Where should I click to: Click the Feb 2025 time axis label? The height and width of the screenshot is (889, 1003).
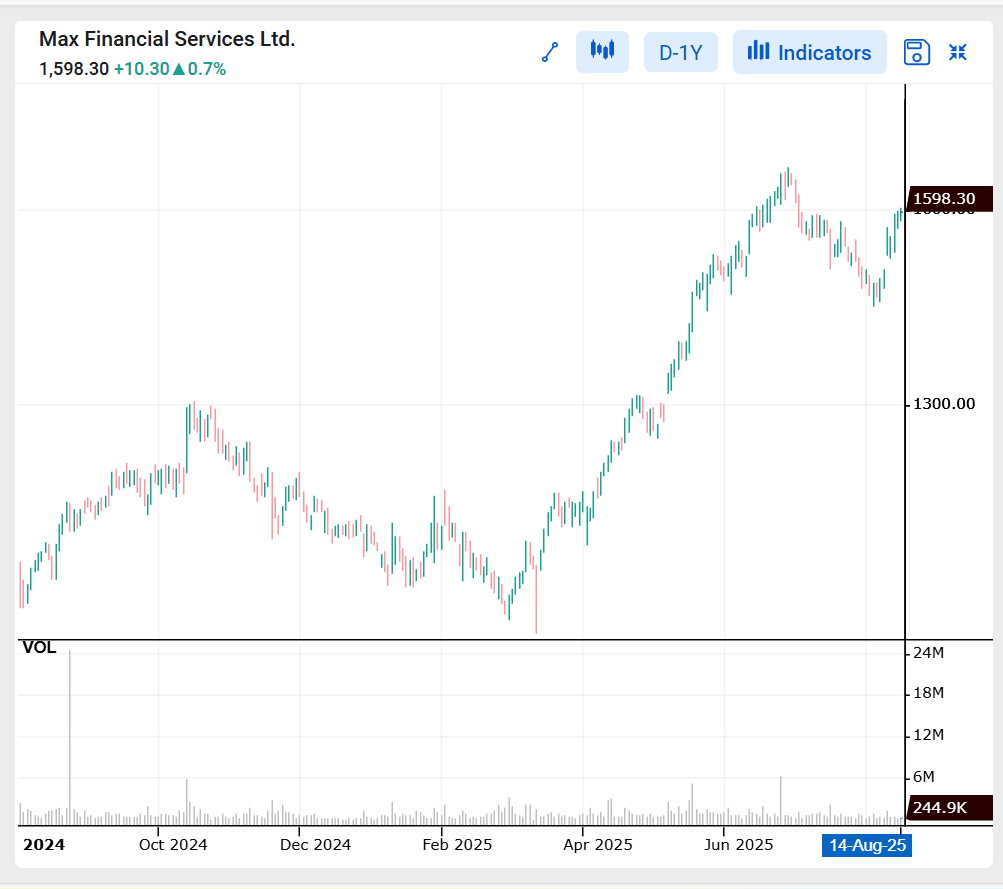[x=457, y=845]
